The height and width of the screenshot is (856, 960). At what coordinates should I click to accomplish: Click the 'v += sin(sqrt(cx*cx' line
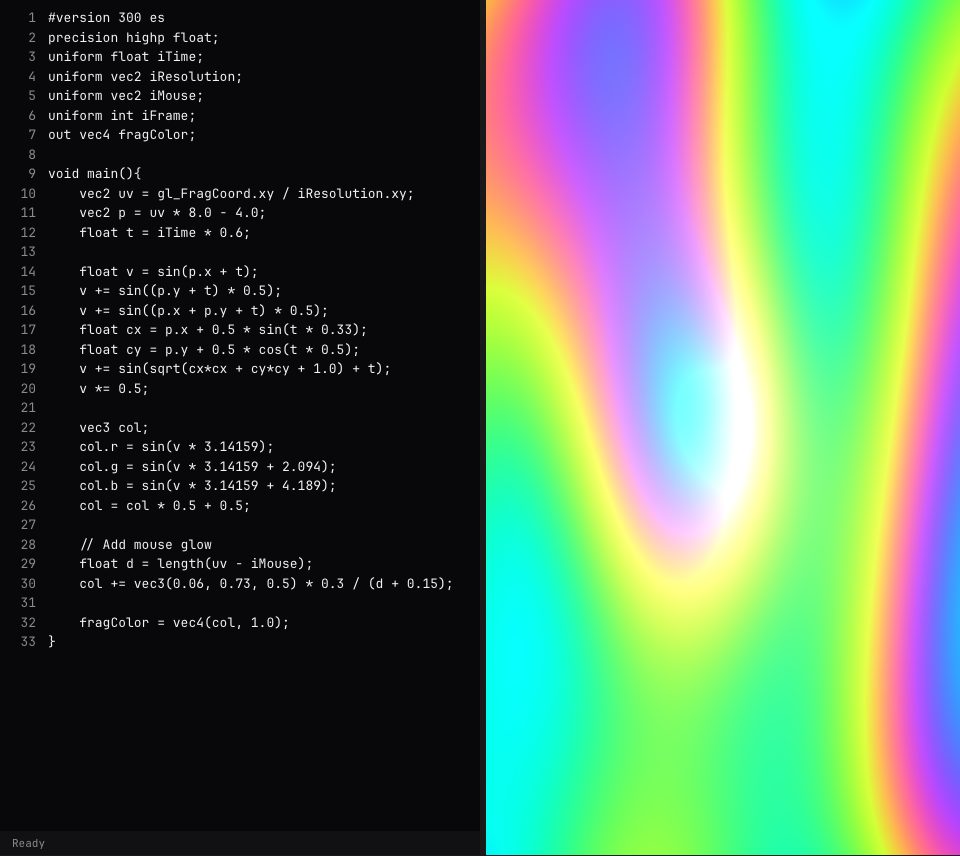pos(235,369)
